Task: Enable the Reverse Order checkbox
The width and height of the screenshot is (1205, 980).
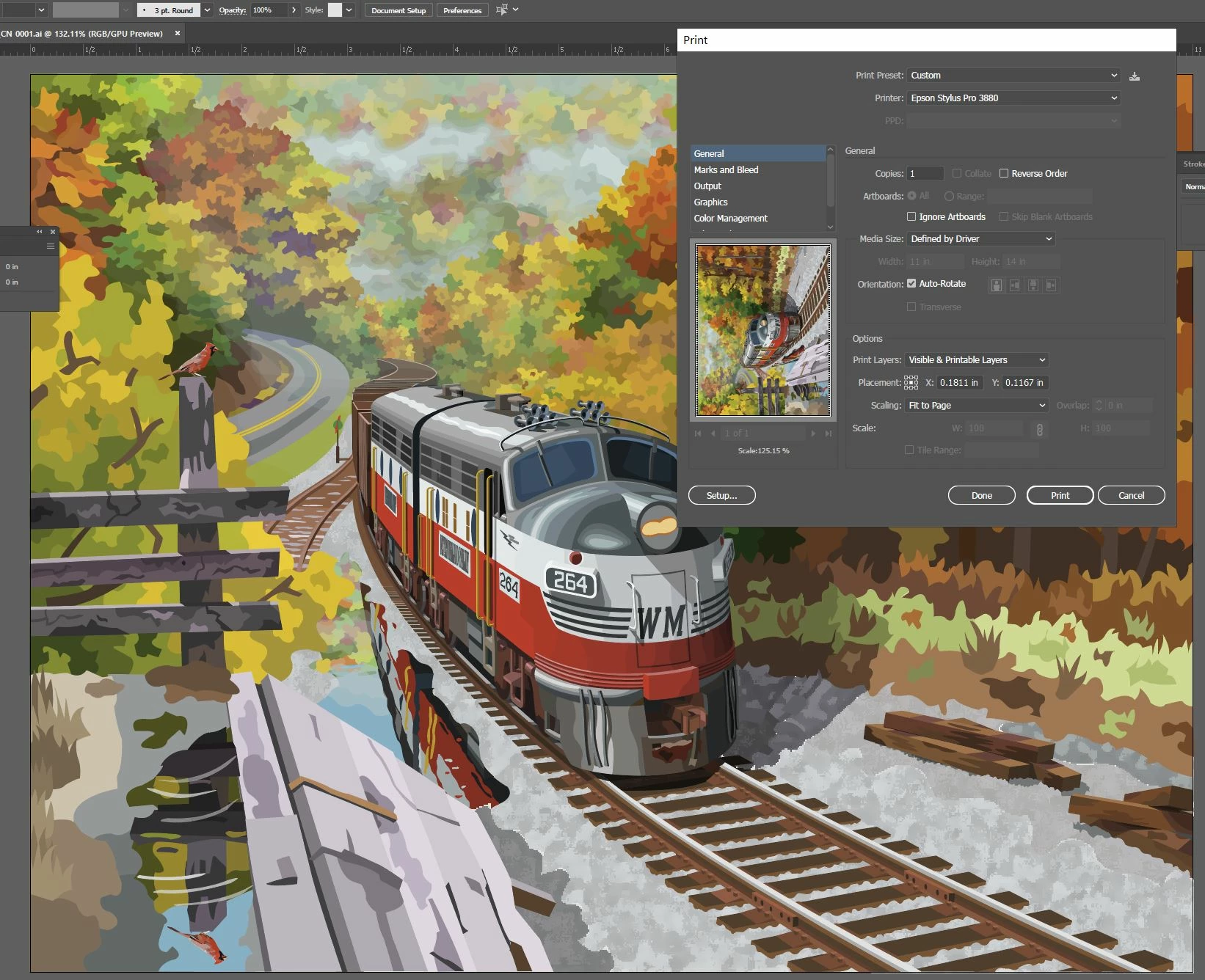Action: pos(1003,173)
